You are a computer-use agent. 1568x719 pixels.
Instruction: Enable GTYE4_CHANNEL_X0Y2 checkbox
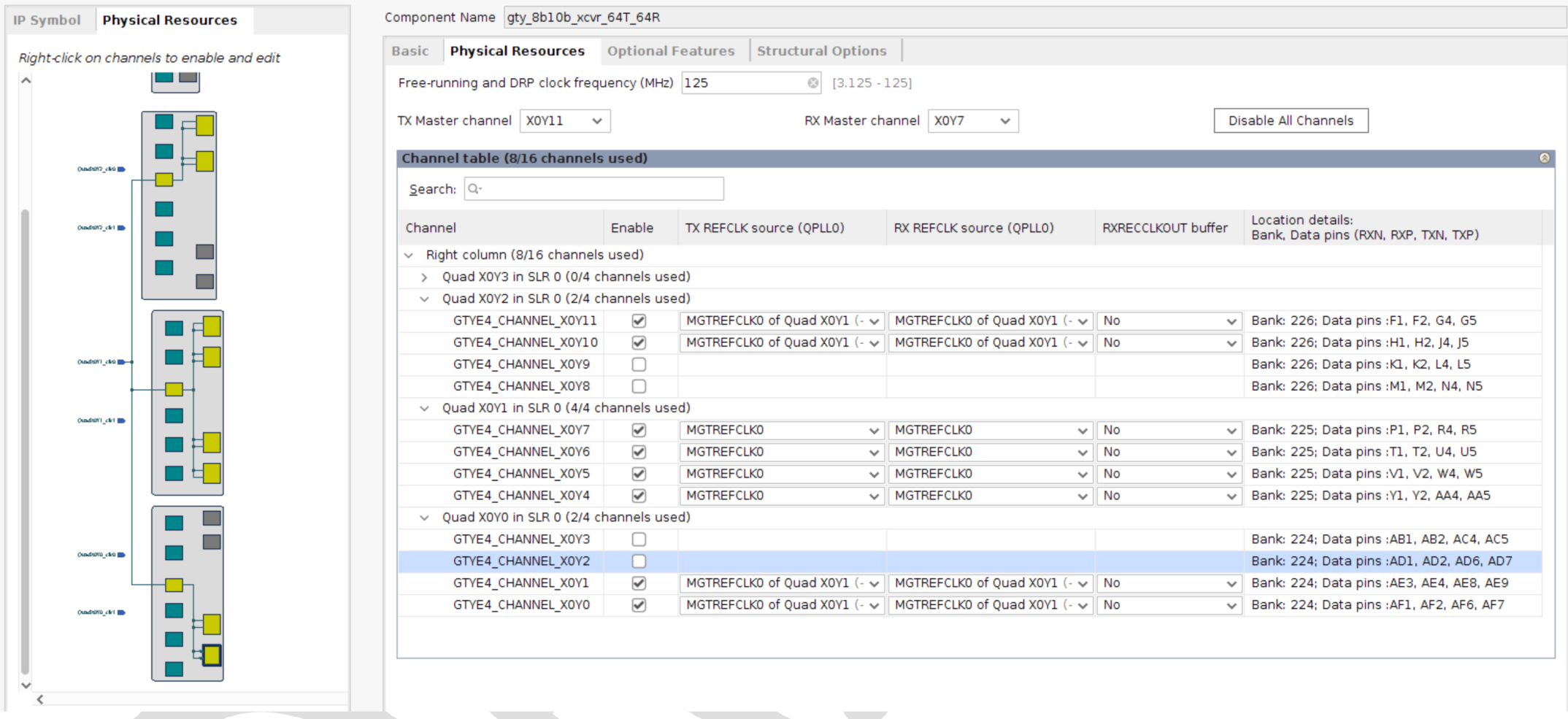coord(639,561)
